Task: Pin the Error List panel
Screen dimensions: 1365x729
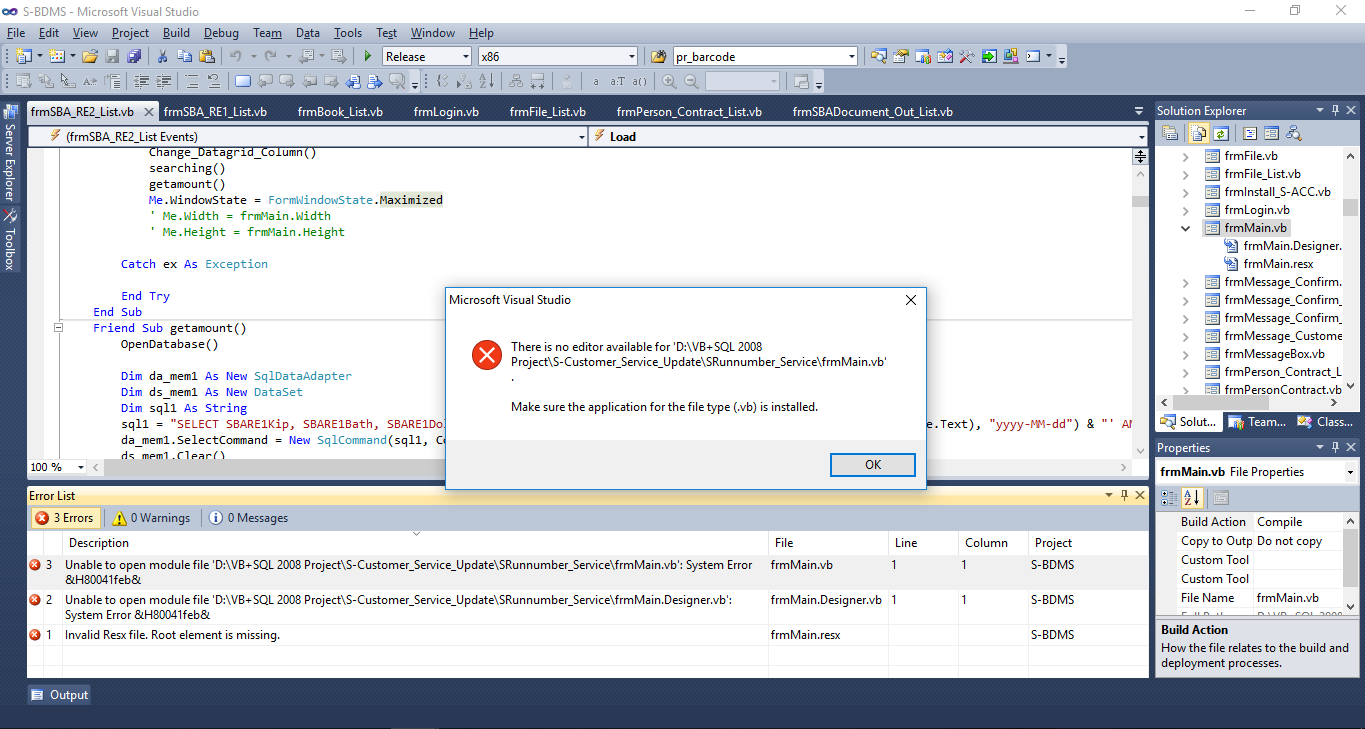Action: coord(1124,495)
